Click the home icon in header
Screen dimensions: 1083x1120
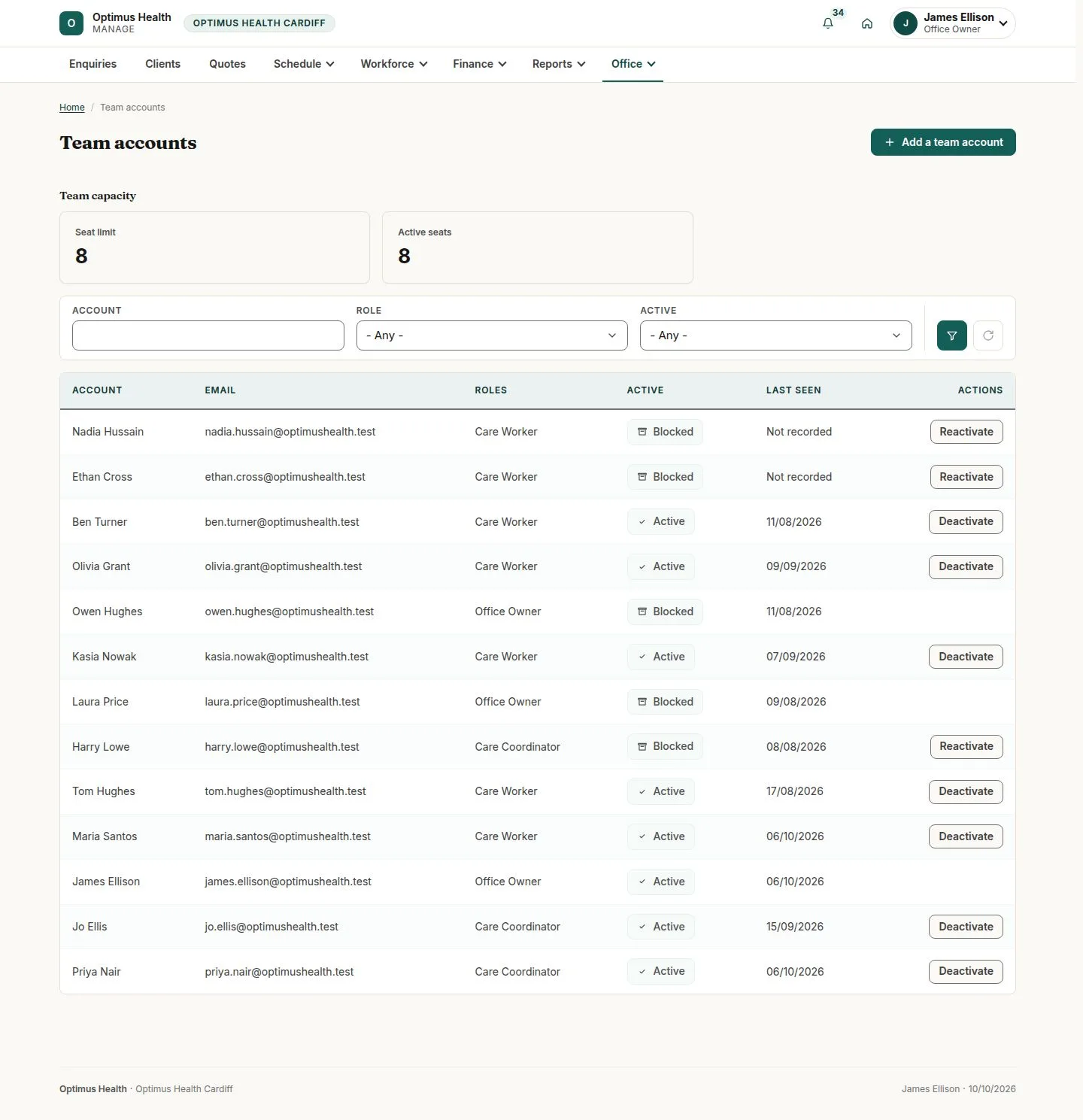tap(867, 23)
